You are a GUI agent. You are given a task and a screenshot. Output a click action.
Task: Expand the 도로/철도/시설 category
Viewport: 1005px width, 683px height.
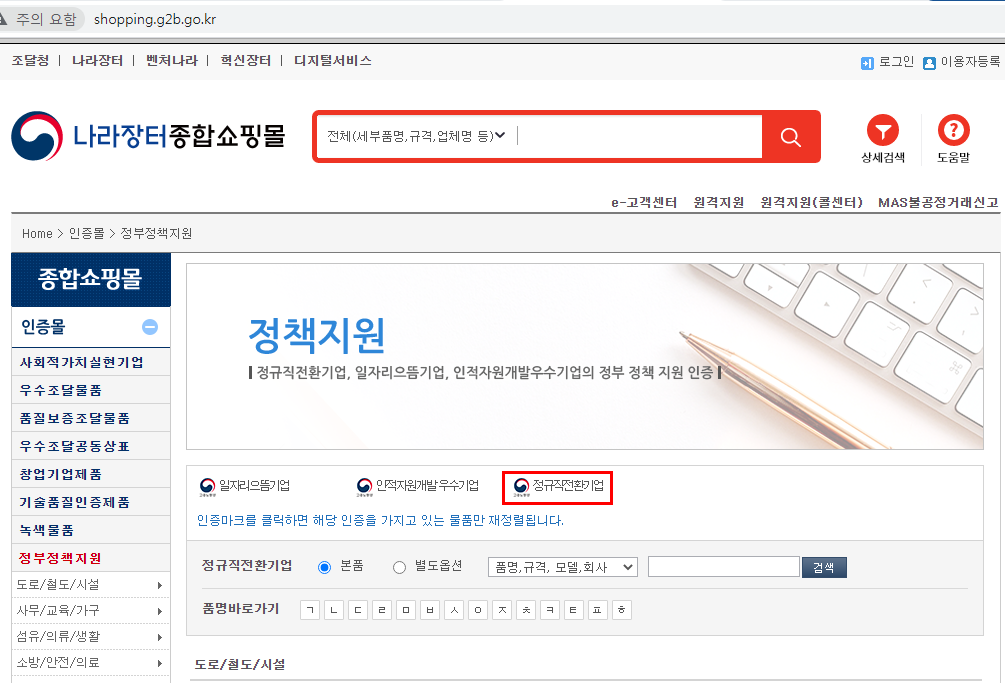click(90, 584)
